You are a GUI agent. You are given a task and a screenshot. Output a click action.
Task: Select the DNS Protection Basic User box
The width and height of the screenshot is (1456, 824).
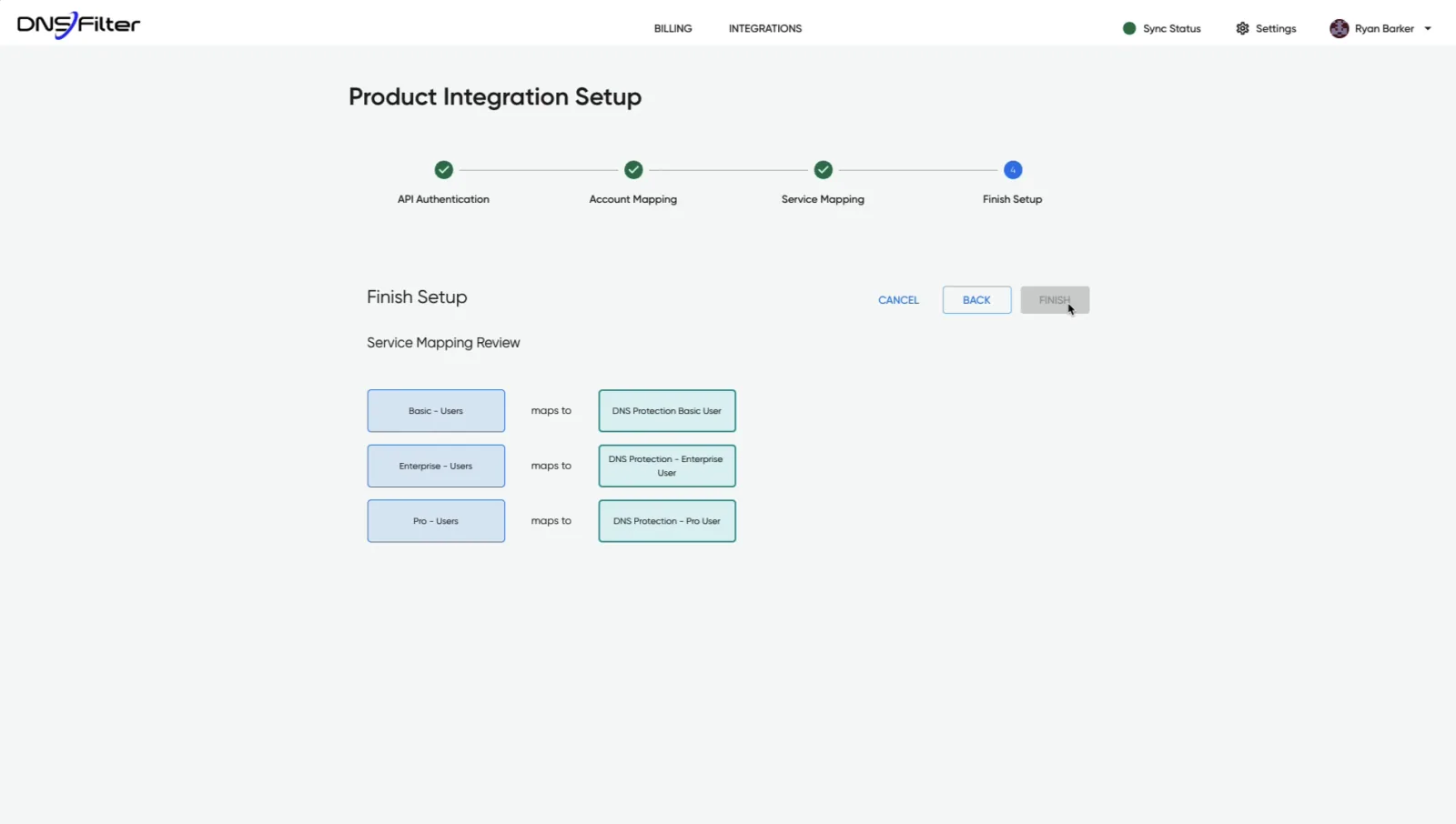(x=667, y=411)
